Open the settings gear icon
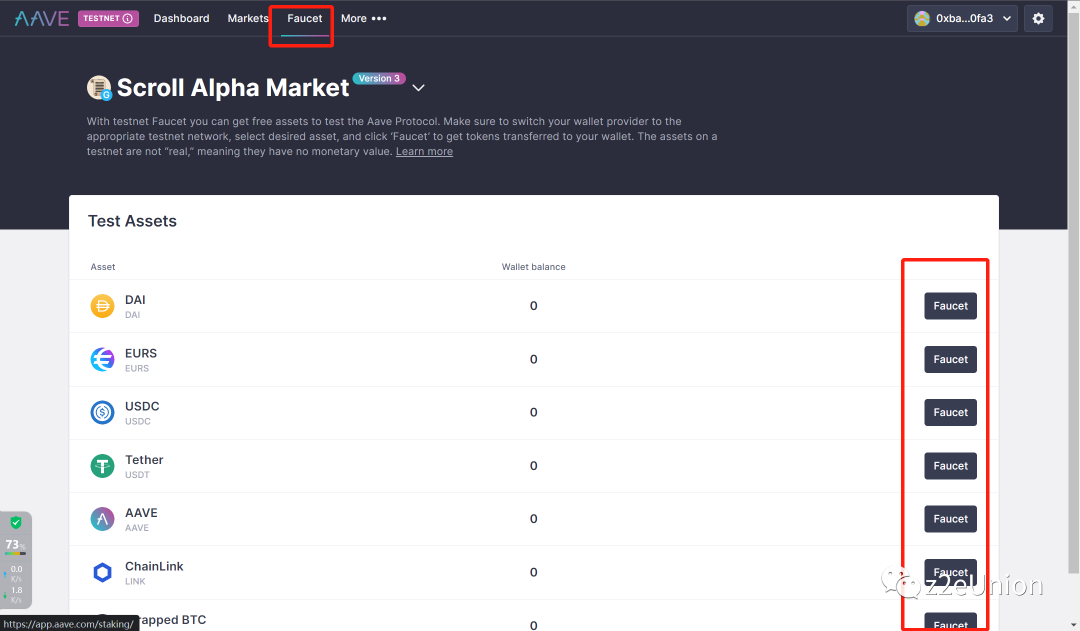The height and width of the screenshot is (631, 1080). [1038, 18]
